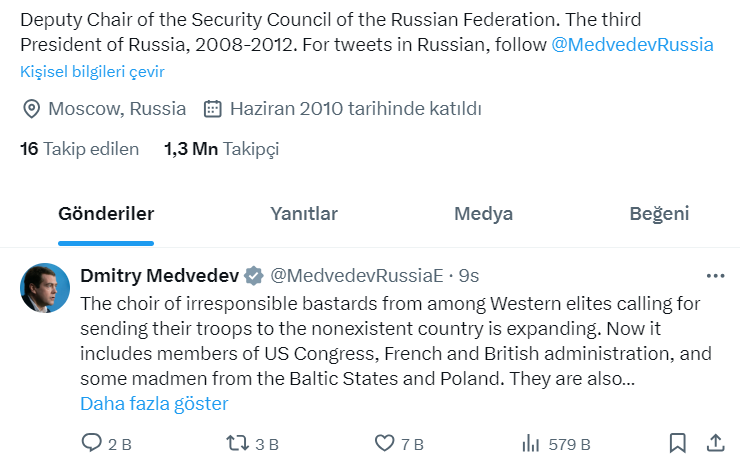
Task: Open the 16 Takip edilen list
Action: (79, 149)
